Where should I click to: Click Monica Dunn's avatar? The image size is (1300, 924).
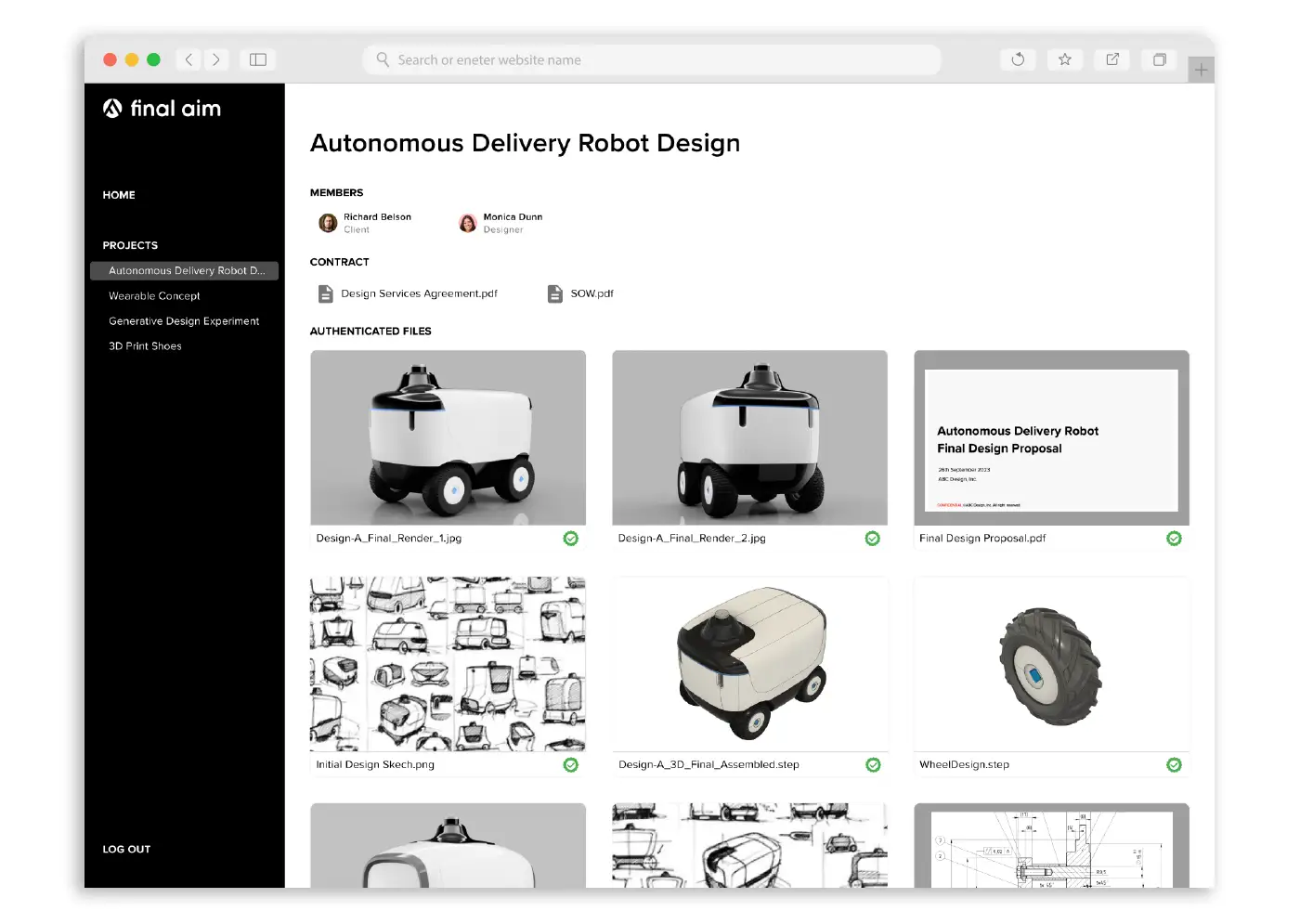click(x=468, y=223)
